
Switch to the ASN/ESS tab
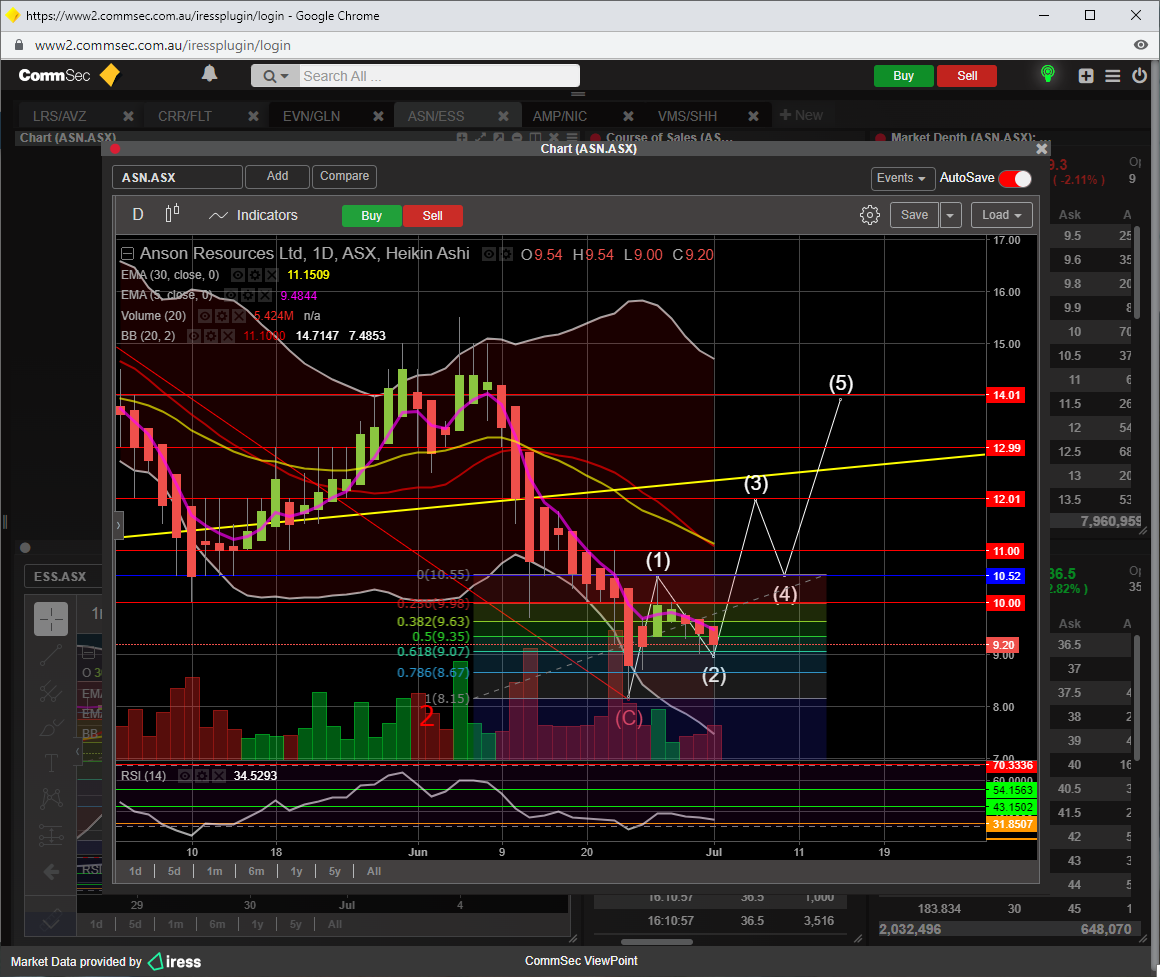point(436,116)
